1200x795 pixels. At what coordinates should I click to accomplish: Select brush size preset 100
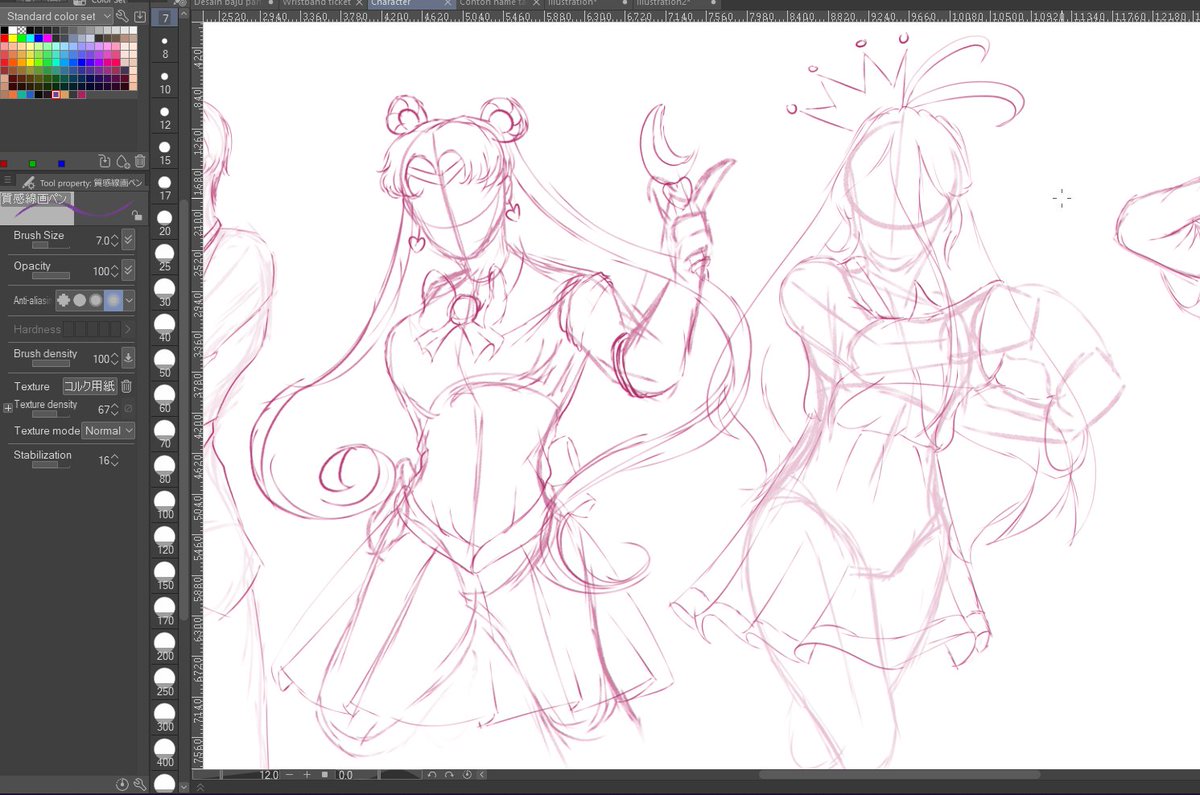165,506
